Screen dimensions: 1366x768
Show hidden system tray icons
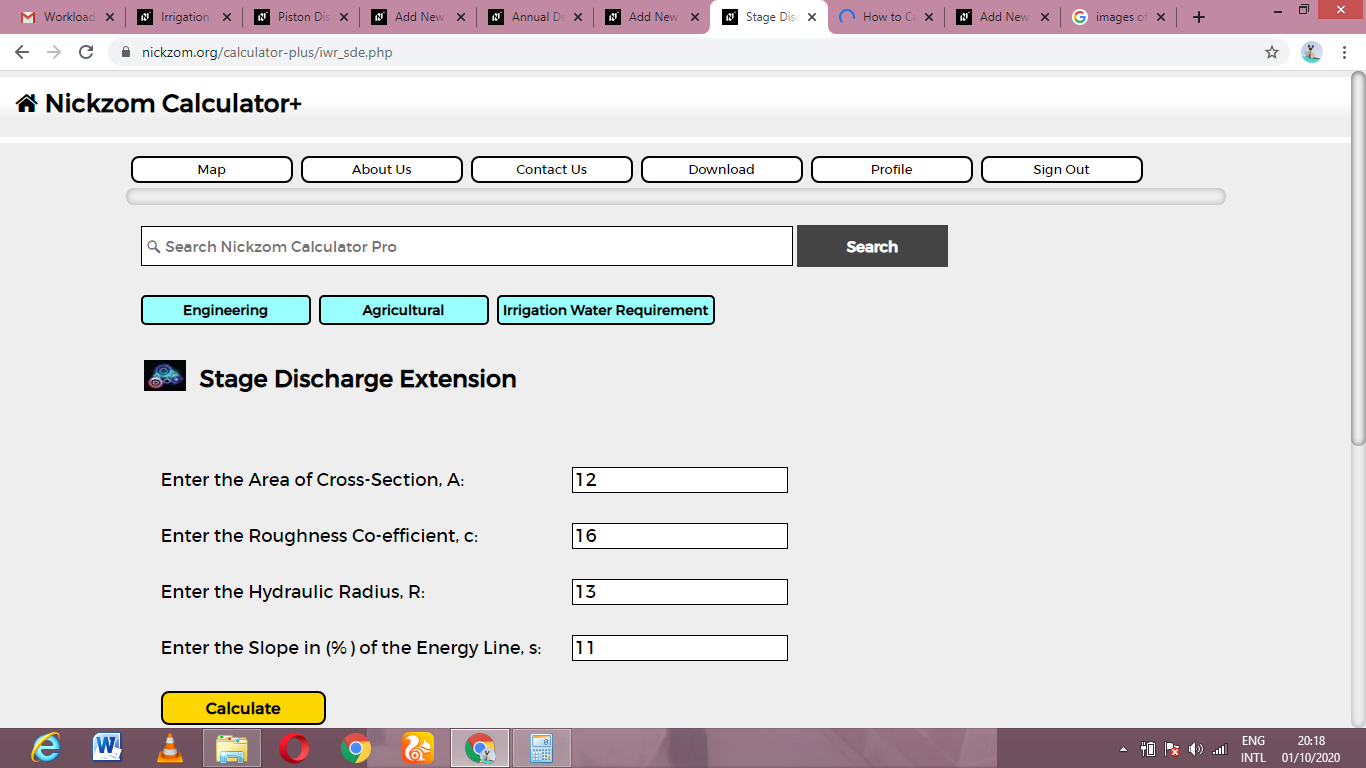click(1122, 749)
